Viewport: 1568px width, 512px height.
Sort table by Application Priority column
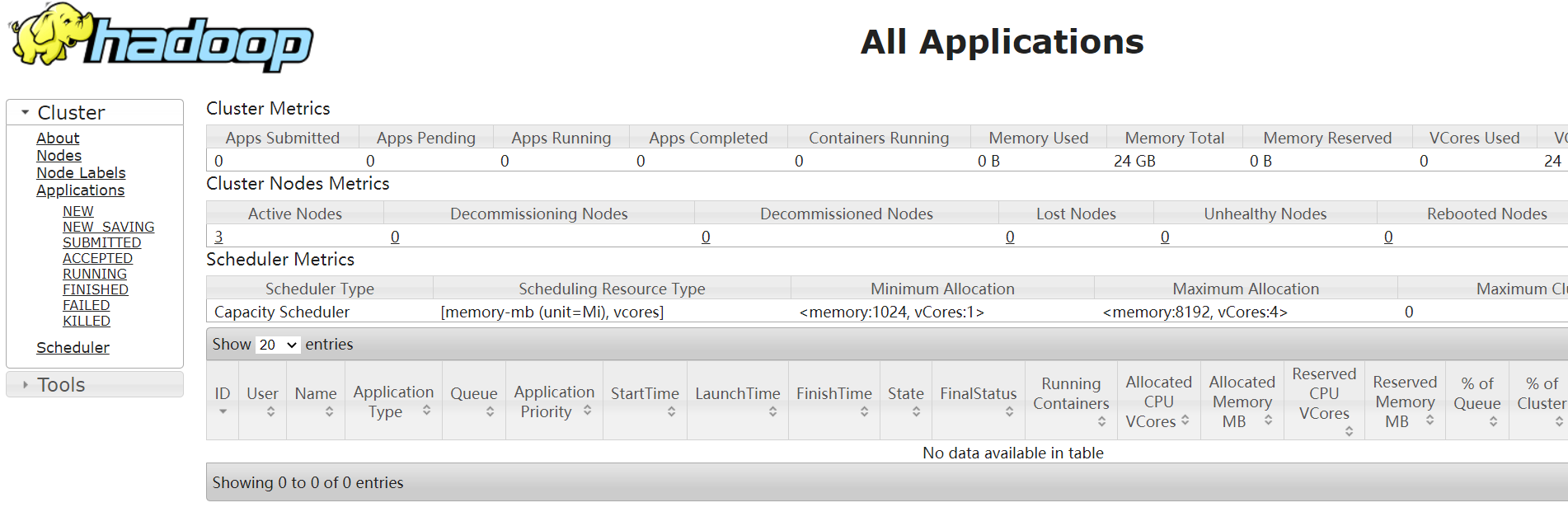[x=554, y=400]
